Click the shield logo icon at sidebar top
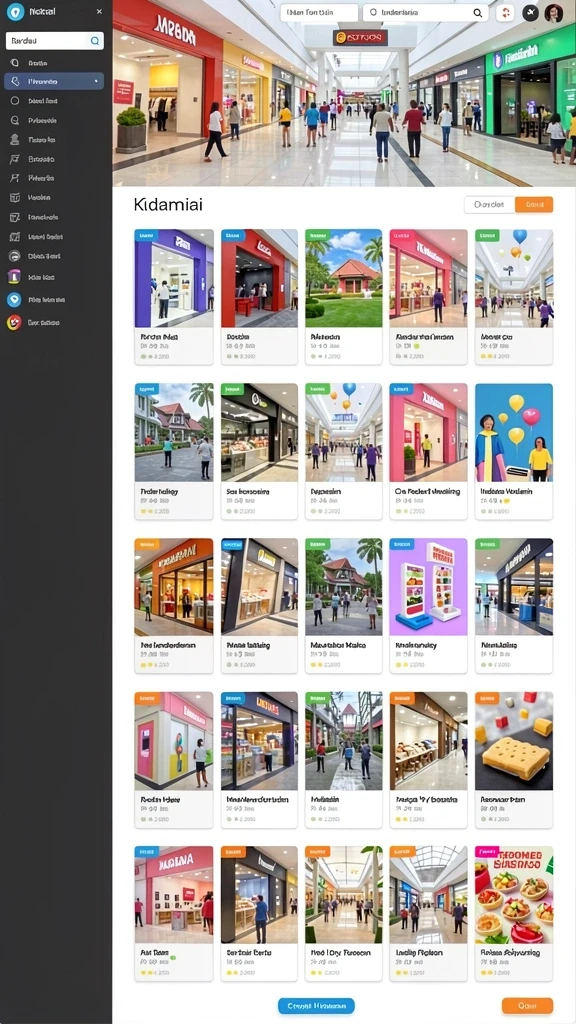 pyautogui.click(x=15, y=11)
